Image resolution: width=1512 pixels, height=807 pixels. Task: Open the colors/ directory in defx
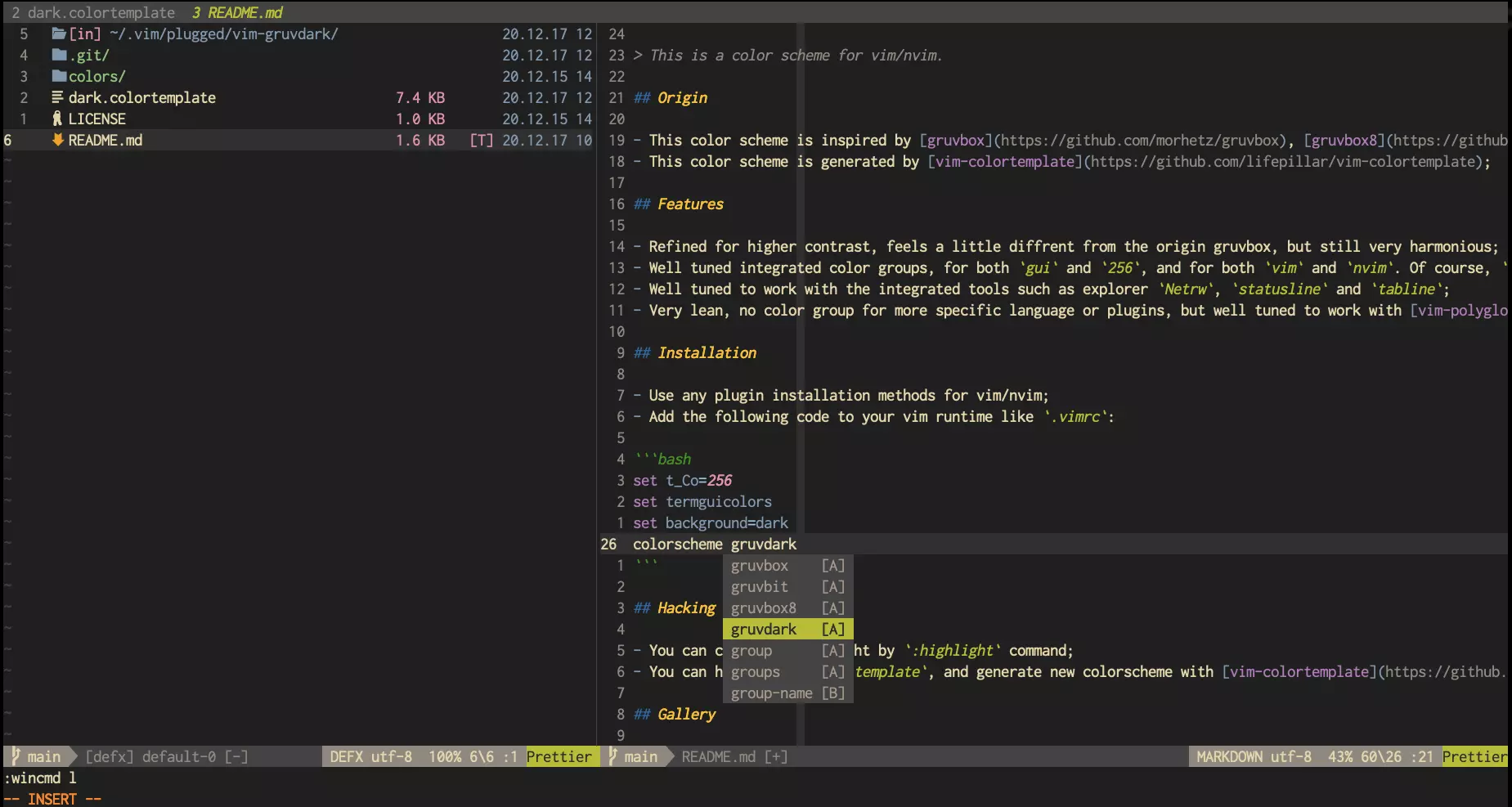pos(96,77)
